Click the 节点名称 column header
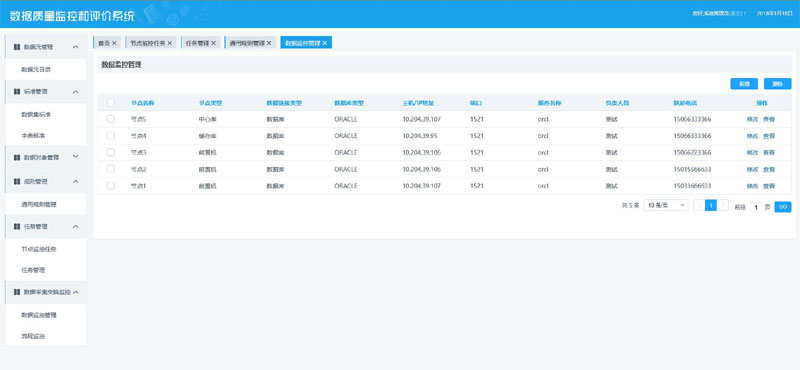 142,103
